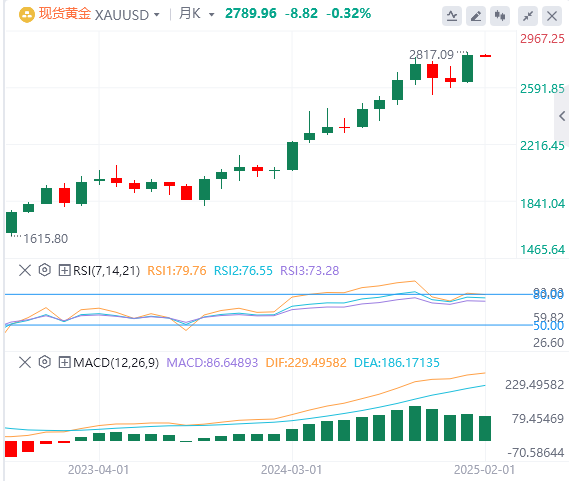This screenshot has height=481, width=569.
Task: Select the drawing pencil tool
Action: (x=476, y=16)
